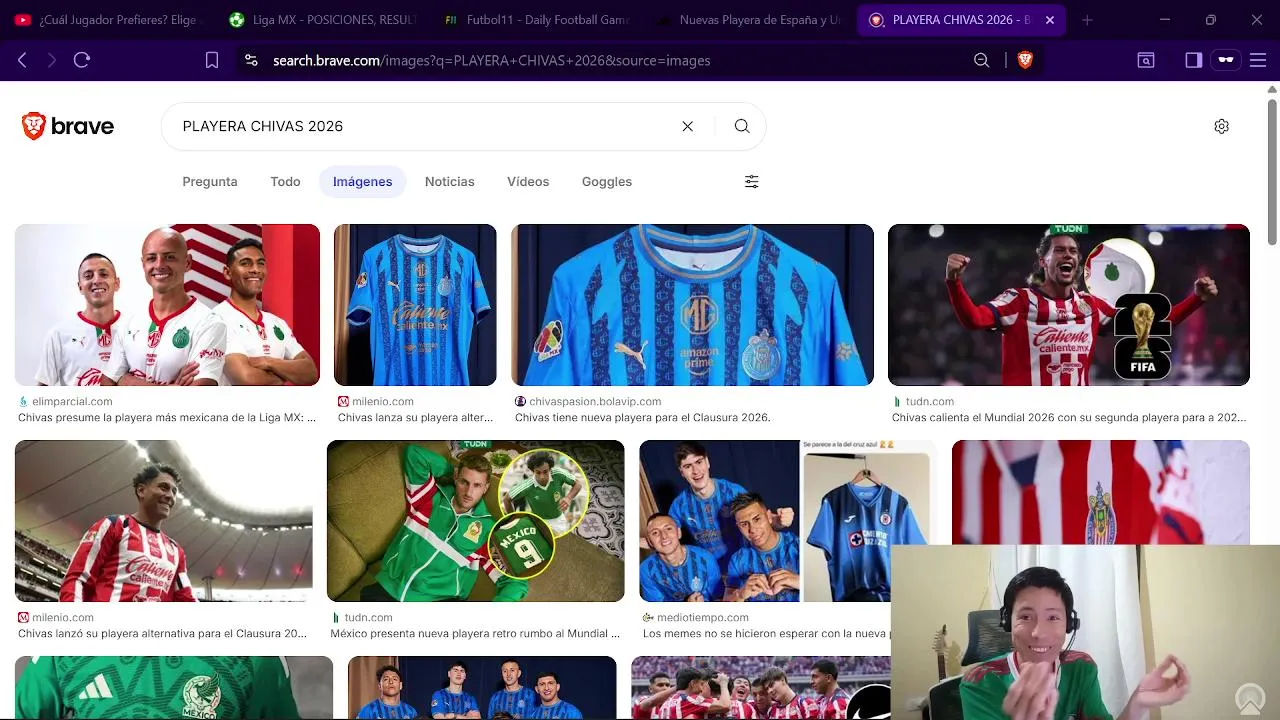The image size is (1280, 720).
Task: Click the magnifier icon in the address bar
Action: (x=982, y=60)
